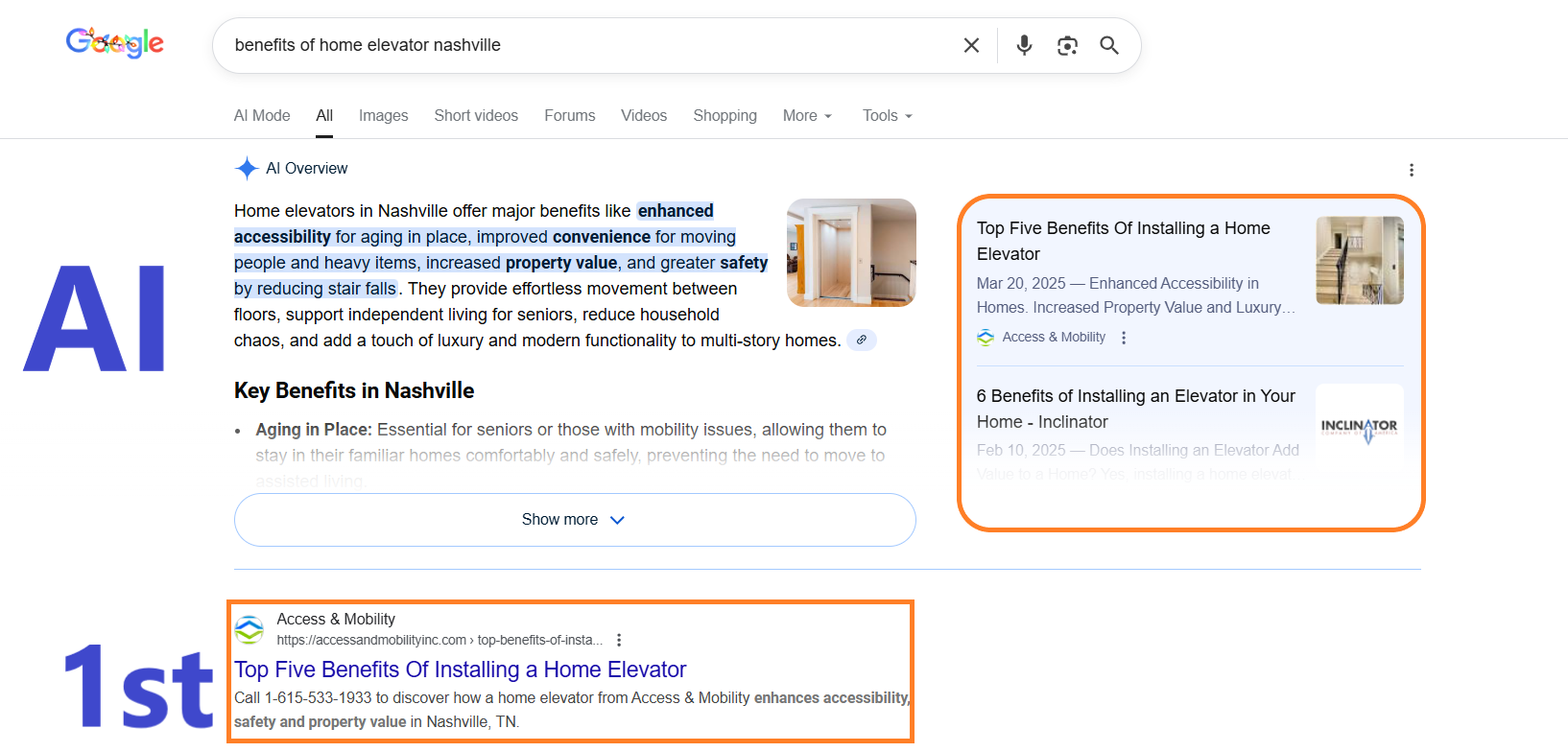
Task: Click the Access & Mobility favicon in source card
Action: click(986, 338)
